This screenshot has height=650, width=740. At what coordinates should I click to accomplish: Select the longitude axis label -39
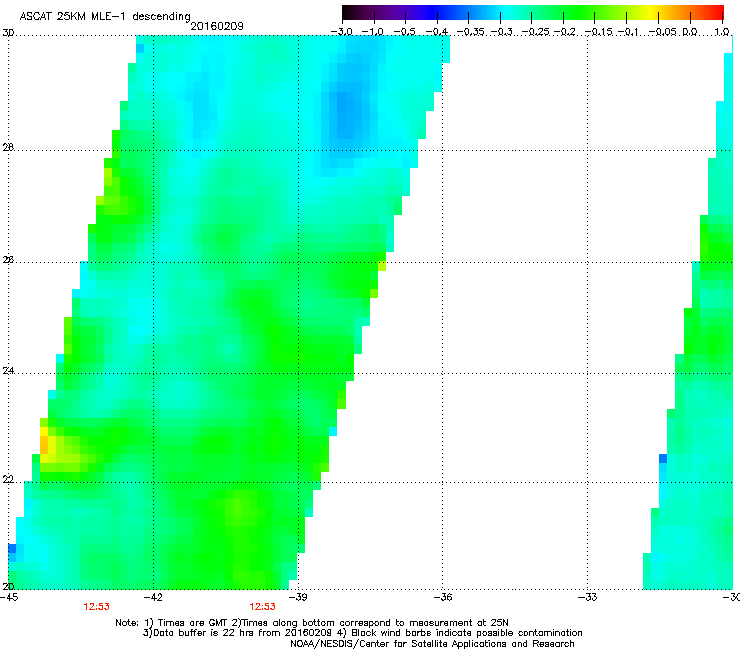click(x=298, y=597)
